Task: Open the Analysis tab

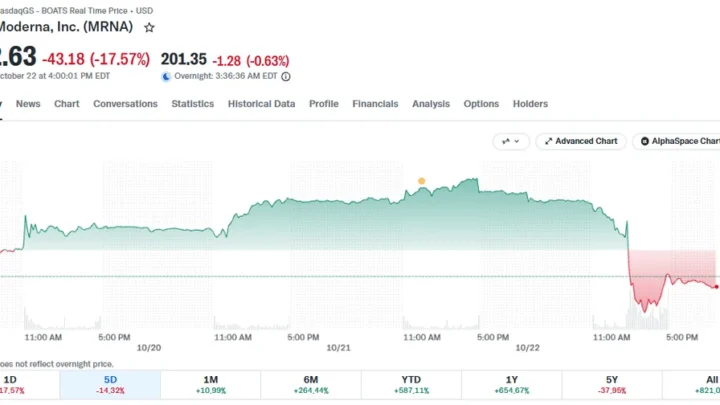Action: tap(431, 104)
